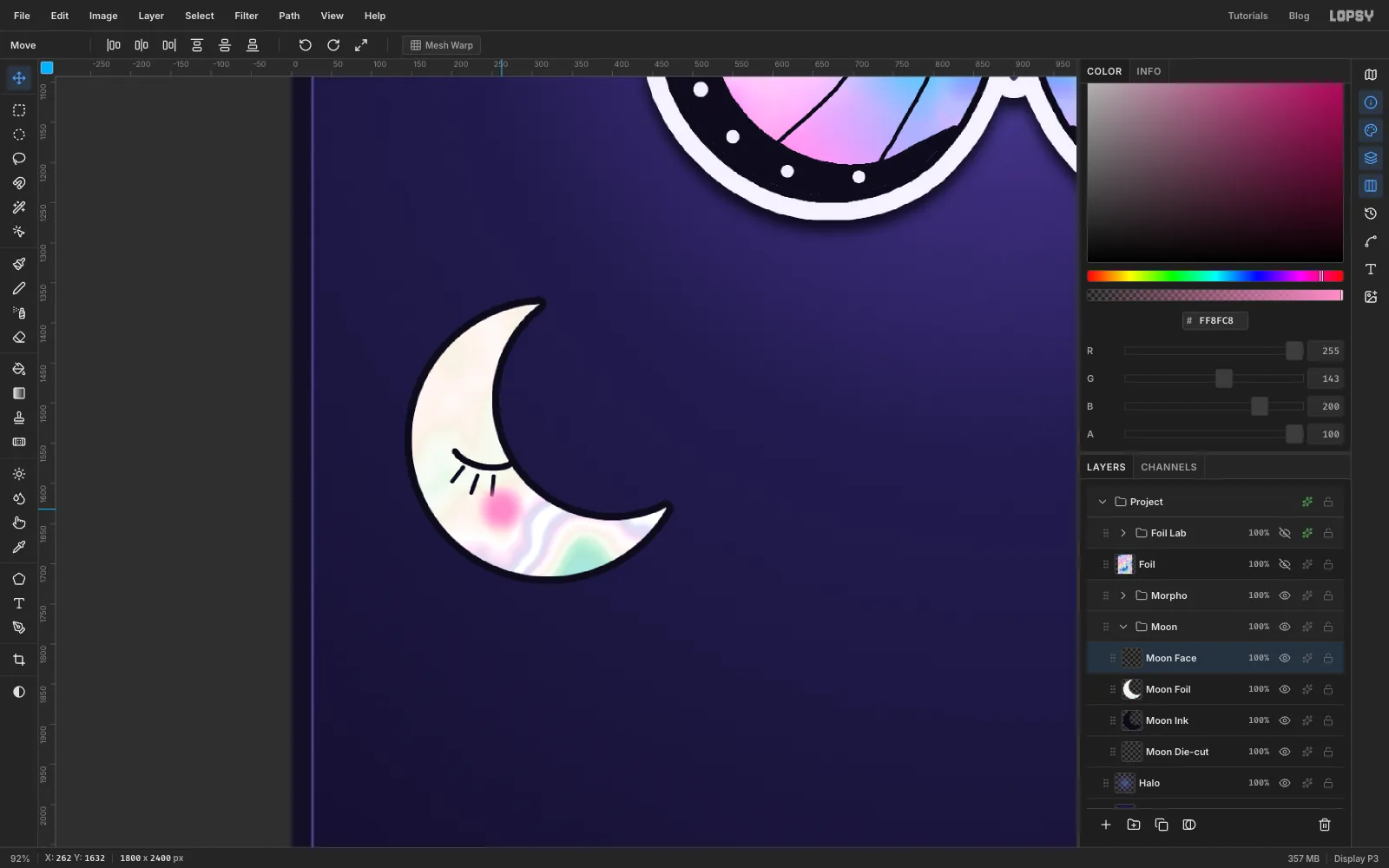Collapse the Project group
This screenshot has height=868, width=1389.
[1103, 502]
